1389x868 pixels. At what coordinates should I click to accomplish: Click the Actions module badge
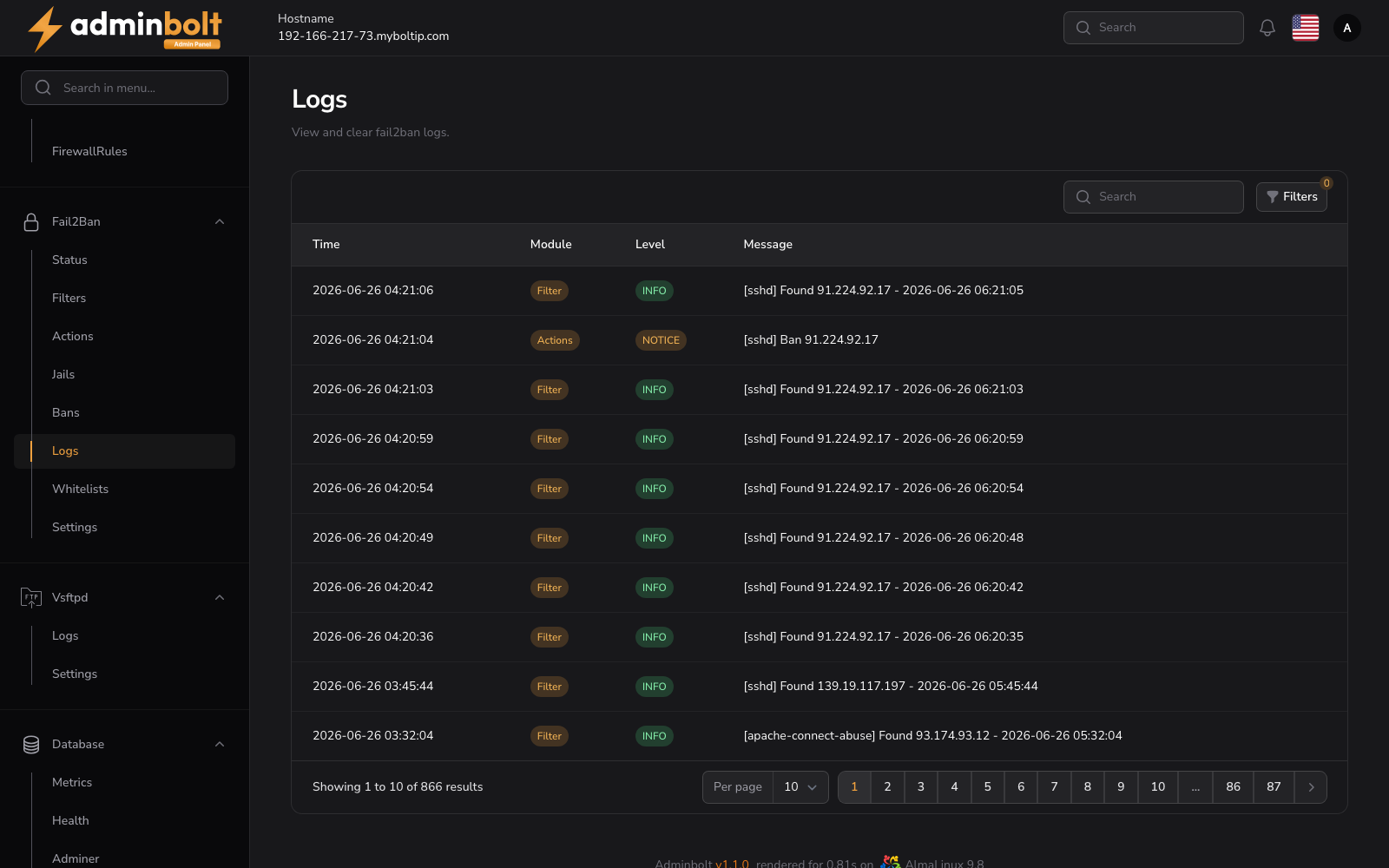click(555, 340)
